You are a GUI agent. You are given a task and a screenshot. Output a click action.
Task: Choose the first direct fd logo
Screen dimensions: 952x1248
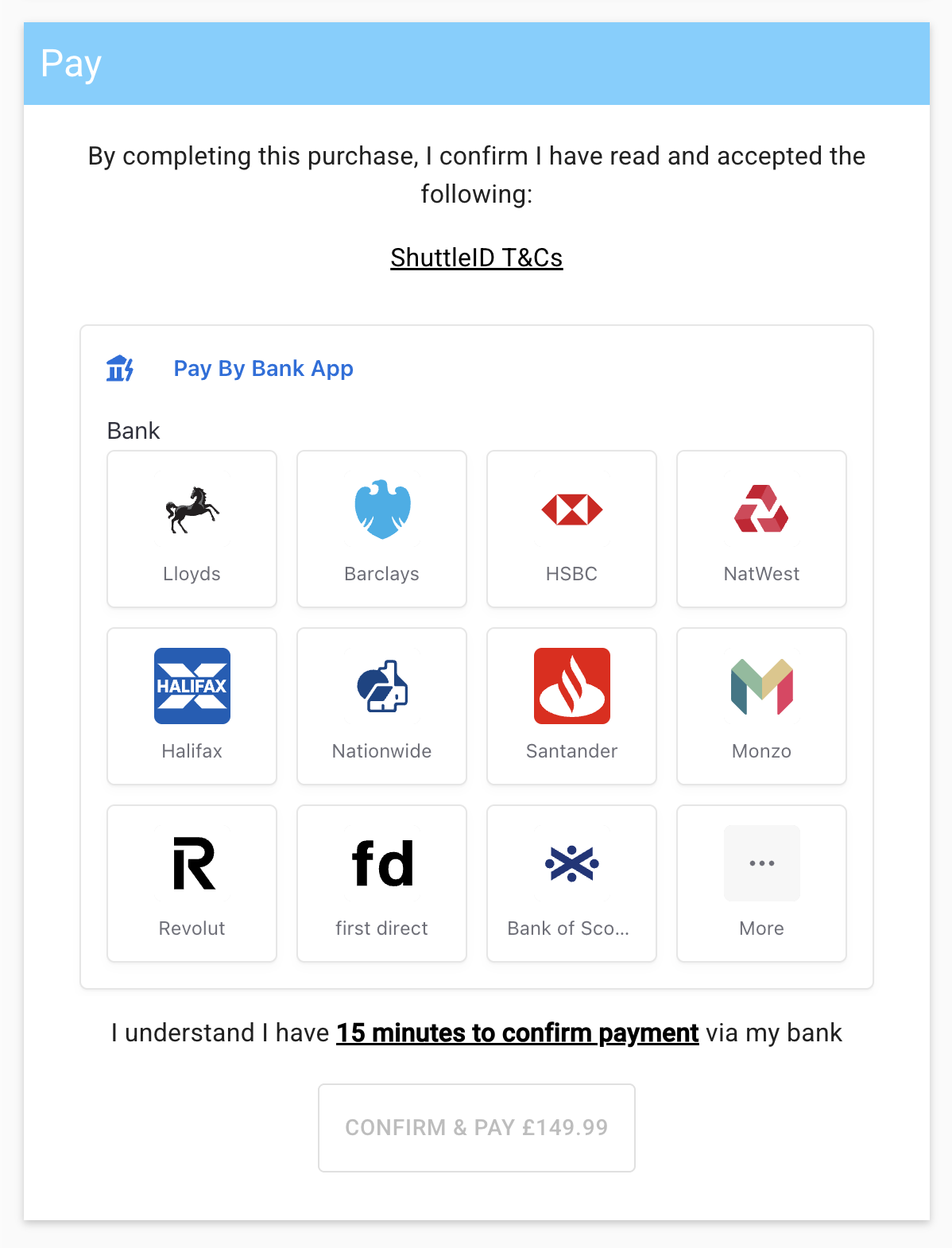[x=381, y=864]
